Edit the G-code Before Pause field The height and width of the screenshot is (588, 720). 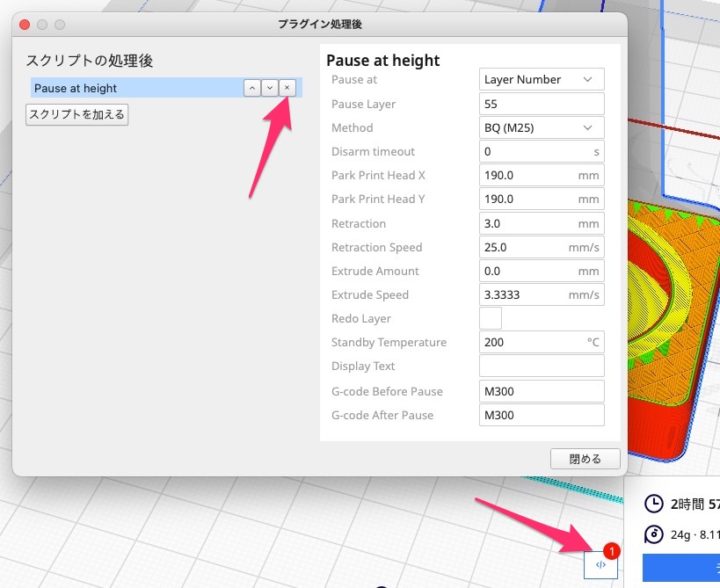[x=541, y=391]
